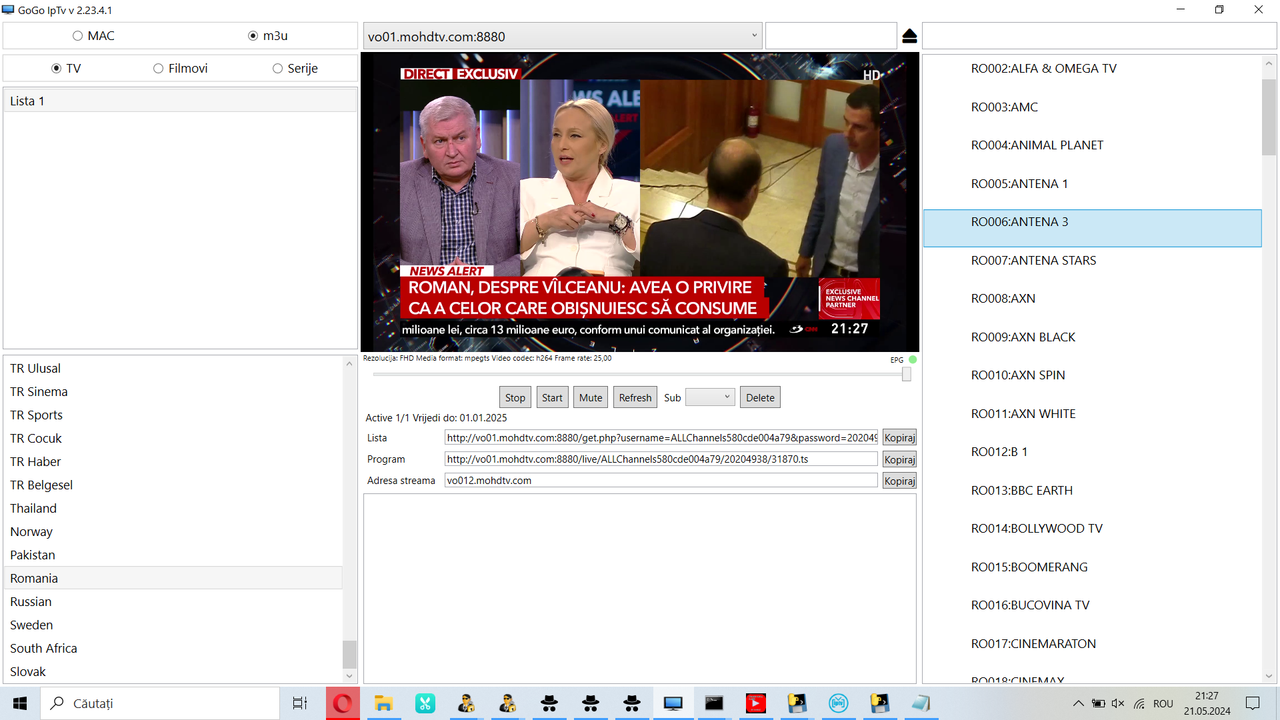The height and width of the screenshot is (720, 1280).
Task: Open Task View from the taskbar
Action: point(299,703)
